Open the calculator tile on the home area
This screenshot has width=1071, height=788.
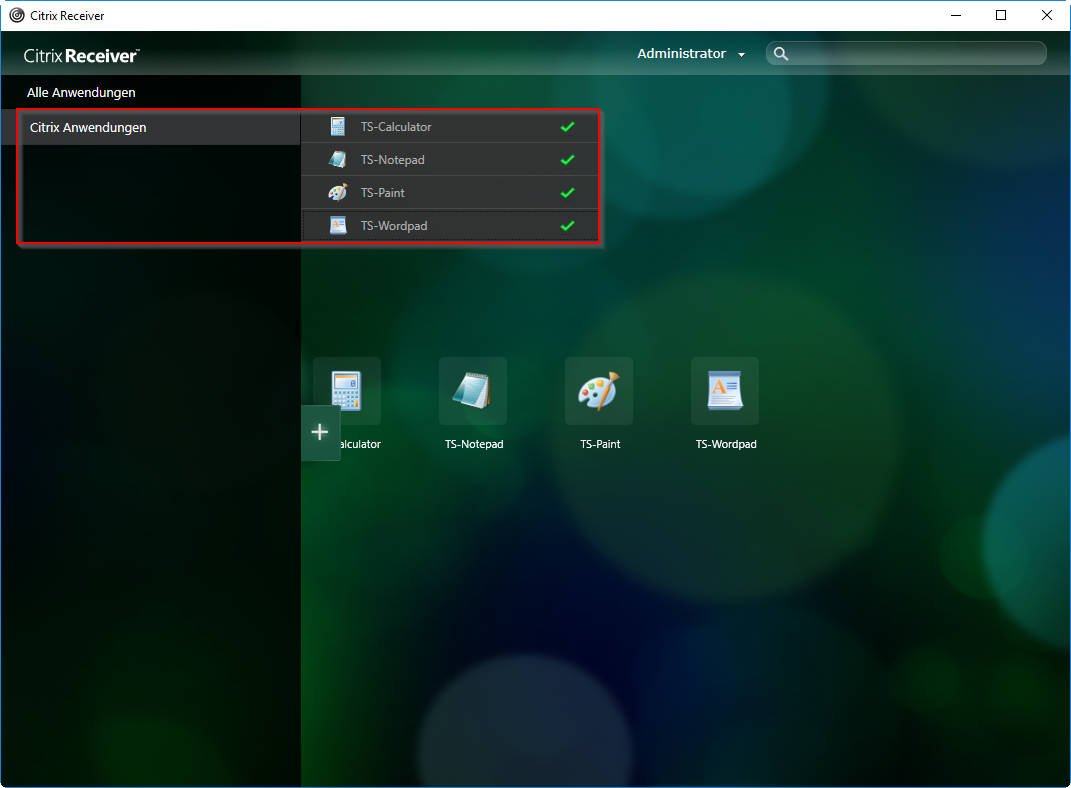(x=347, y=391)
